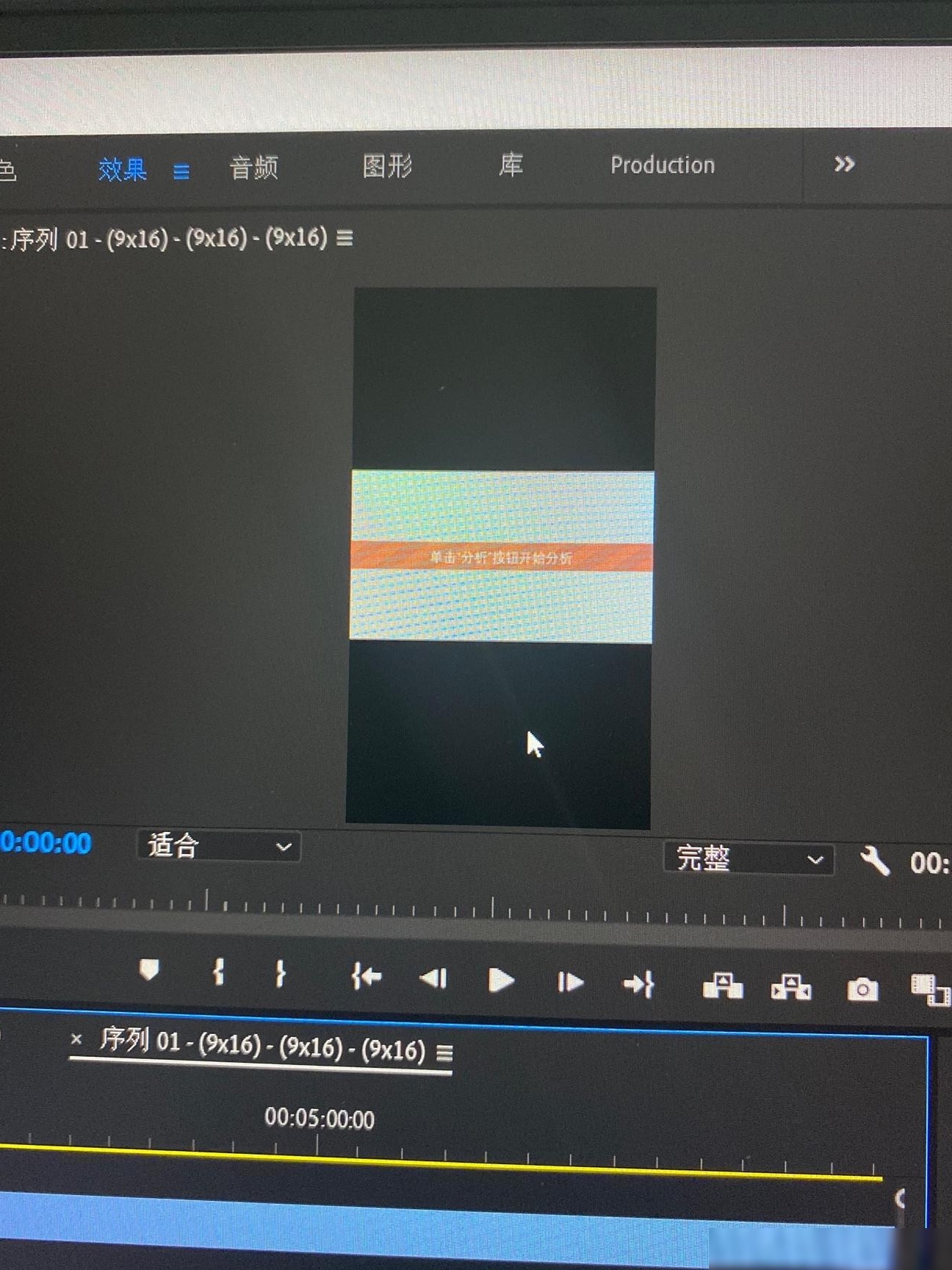This screenshot has width=952, height=1270.
Task: Switch to the 图形 workspace tab
Action: click(x=387, y=166)
